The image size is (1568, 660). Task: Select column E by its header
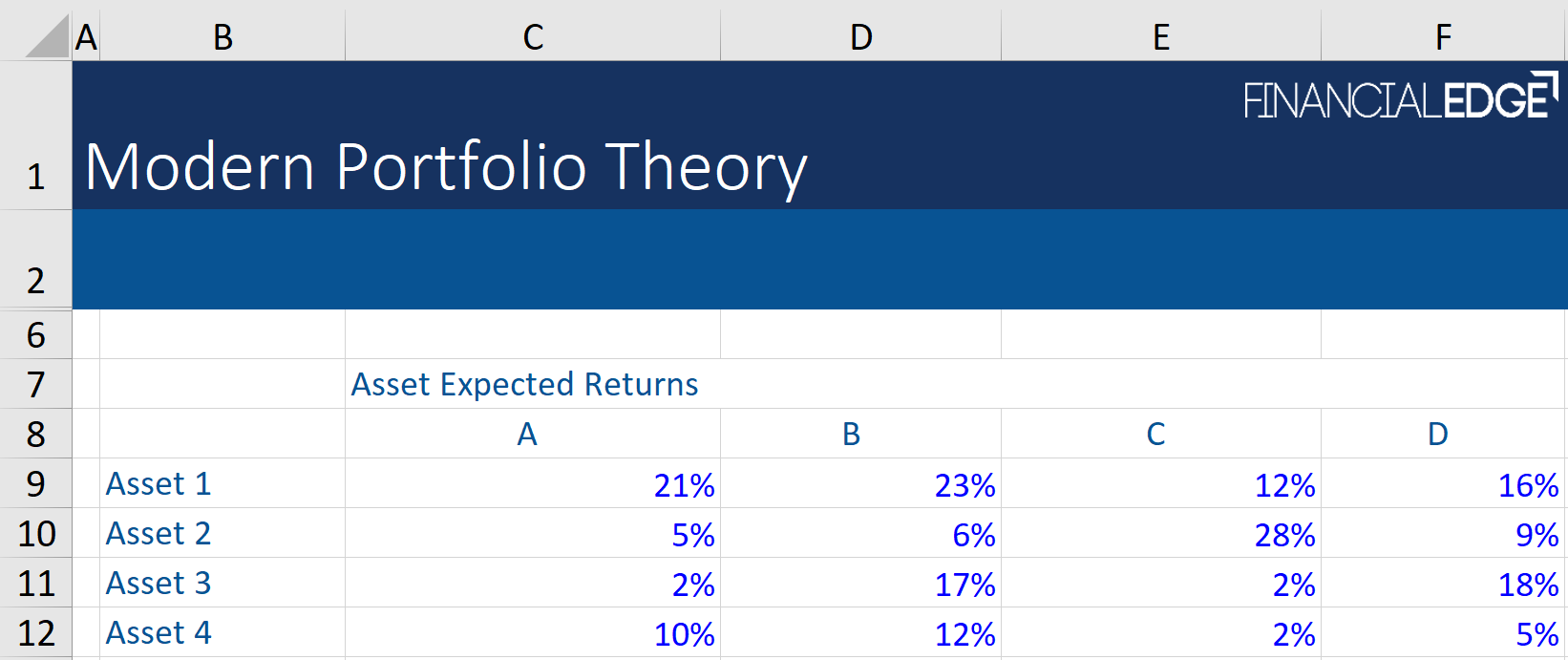(x=1160, y=37)
